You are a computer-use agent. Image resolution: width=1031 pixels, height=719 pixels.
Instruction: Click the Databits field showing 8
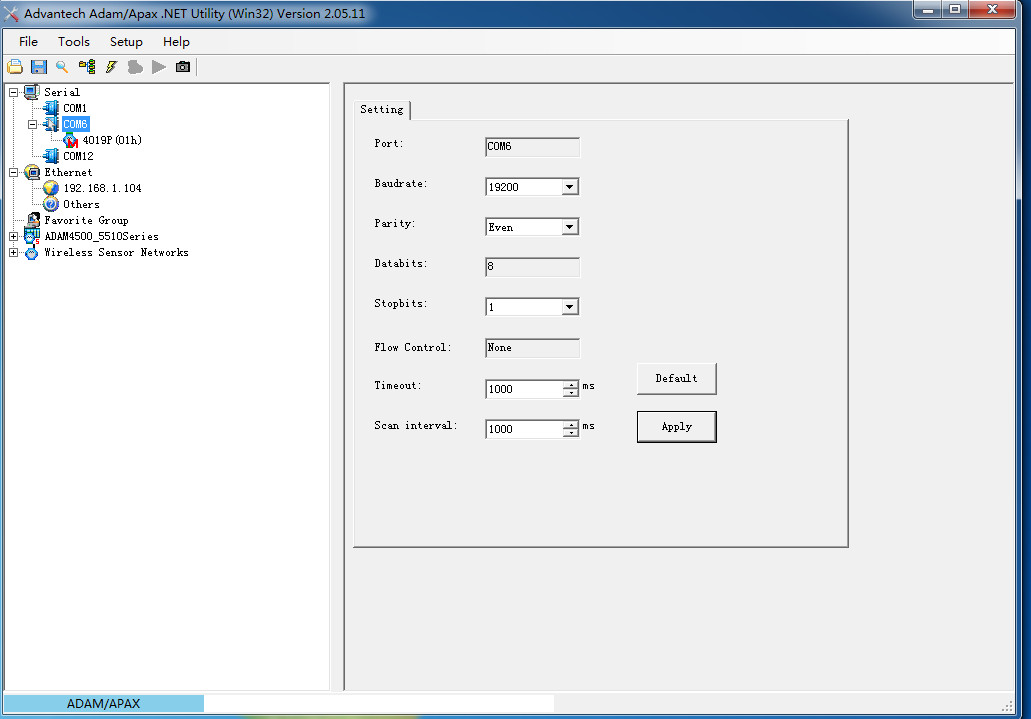[x=532, y=266]
